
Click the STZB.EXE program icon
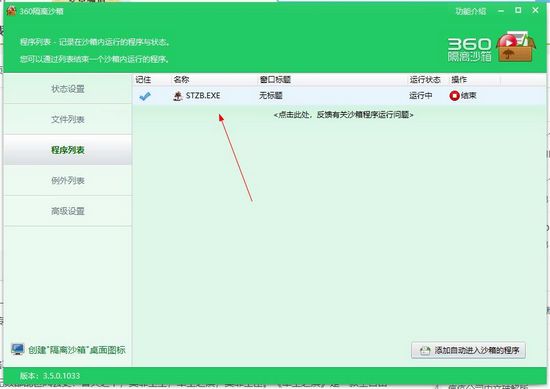pos(178,96)
